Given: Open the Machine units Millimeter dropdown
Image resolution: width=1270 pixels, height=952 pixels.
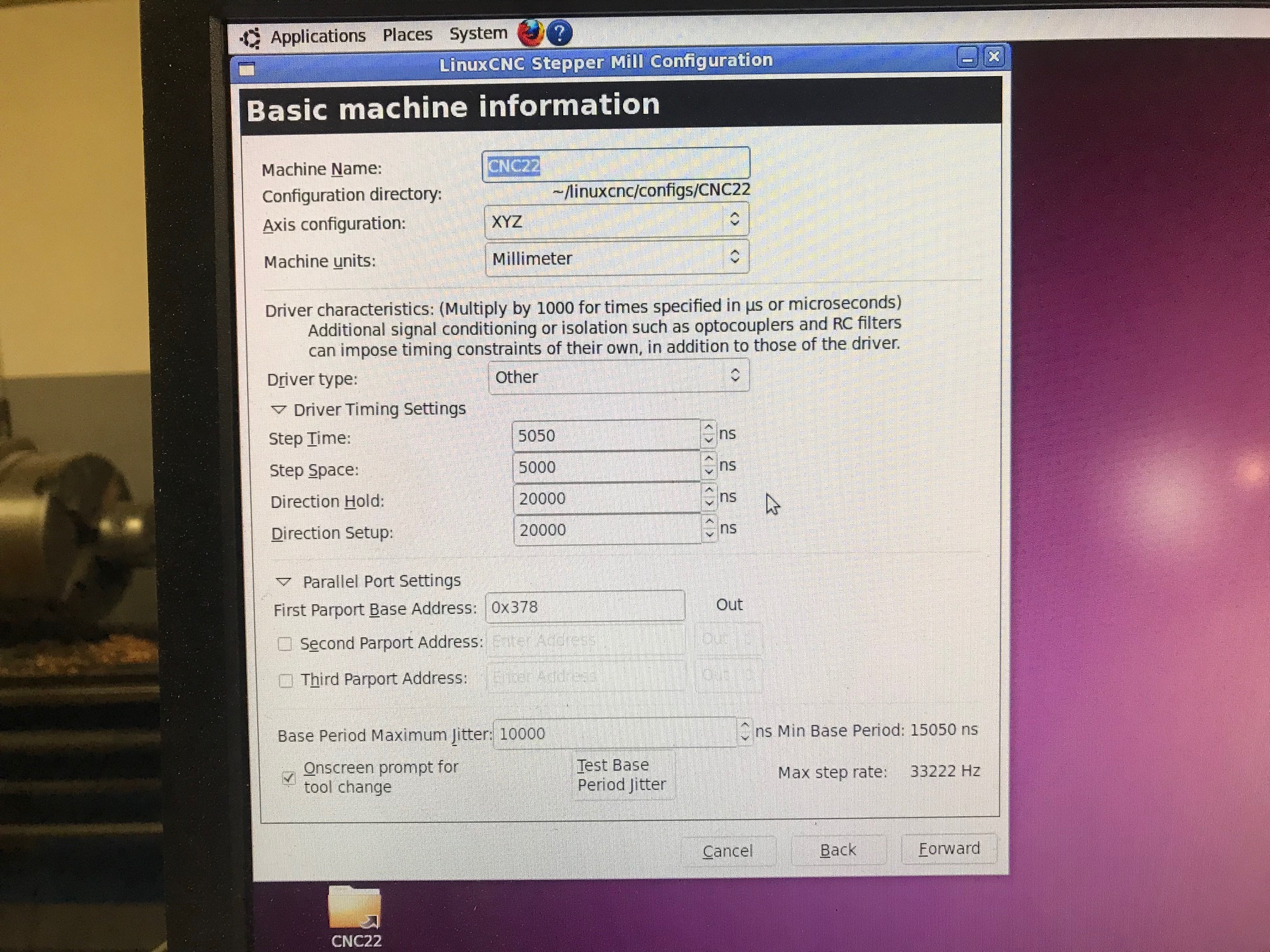Looking at the screenshot, I should coord(617,258).
